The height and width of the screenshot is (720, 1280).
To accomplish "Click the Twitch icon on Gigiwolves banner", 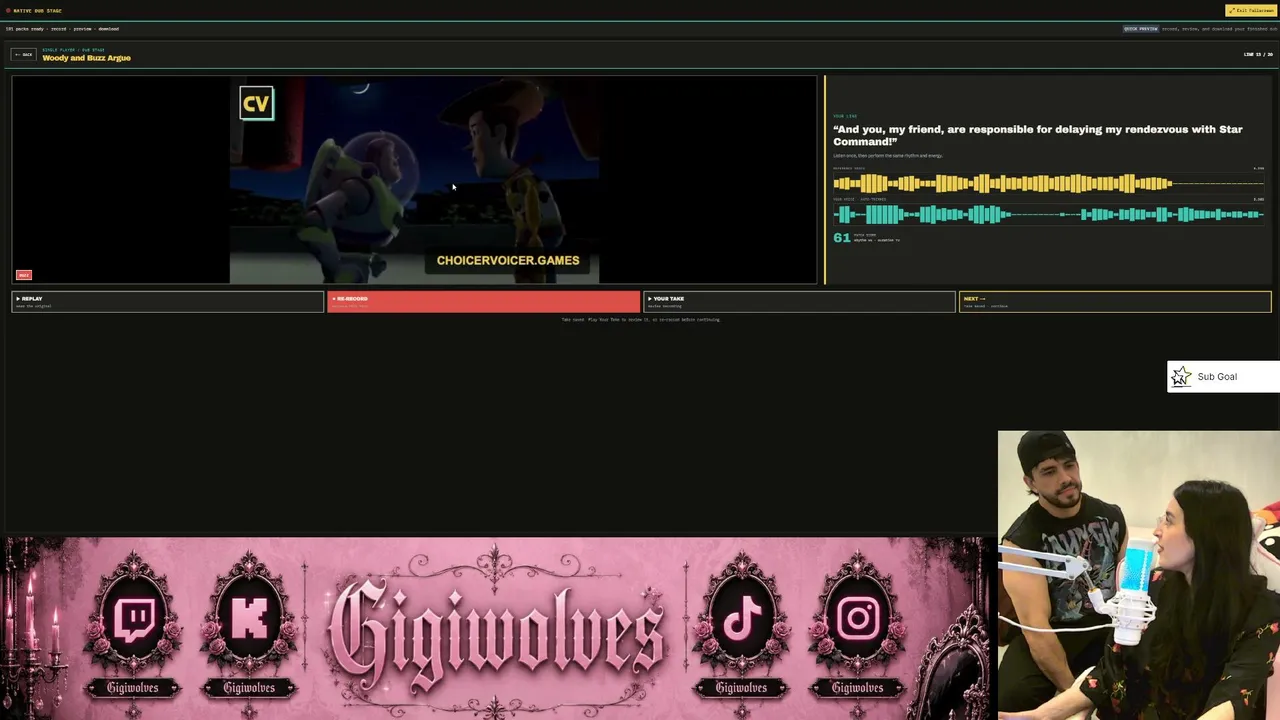I will click(135, 620).
